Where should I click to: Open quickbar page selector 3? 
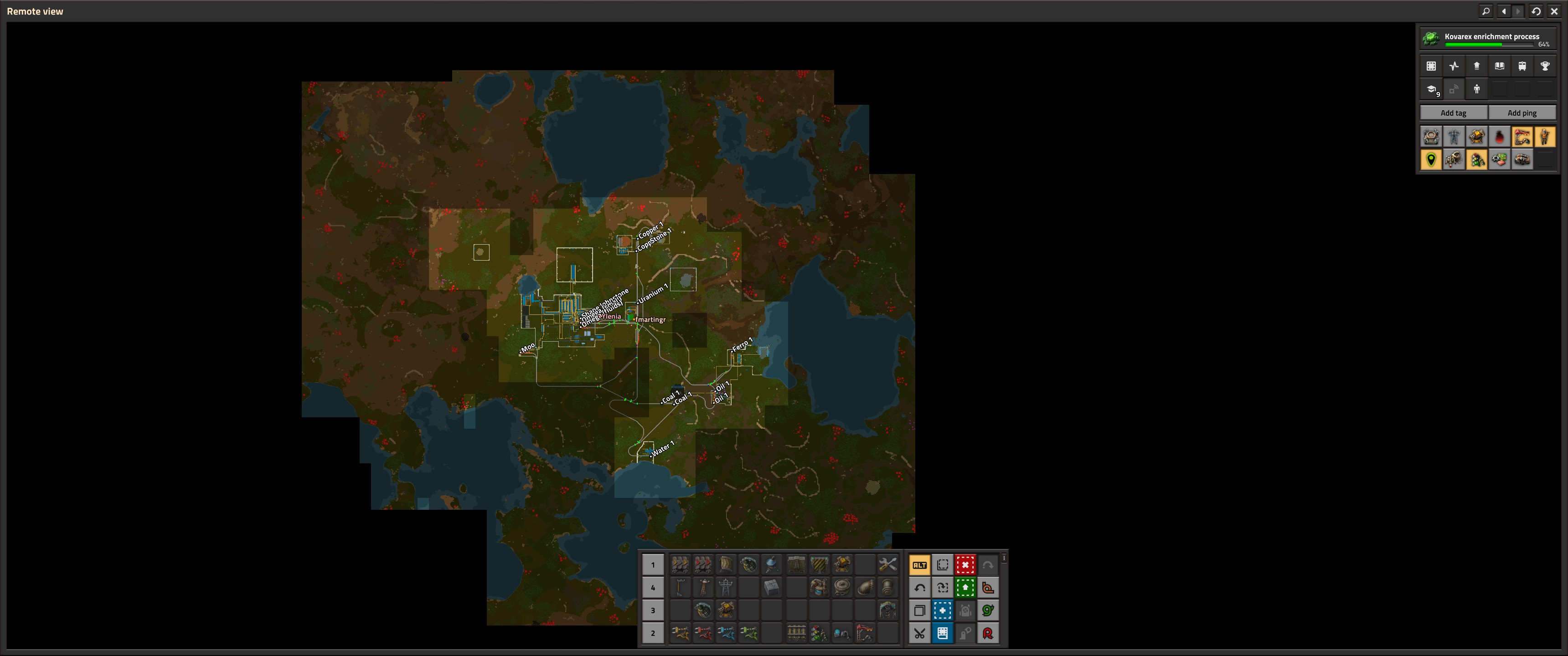653,610
